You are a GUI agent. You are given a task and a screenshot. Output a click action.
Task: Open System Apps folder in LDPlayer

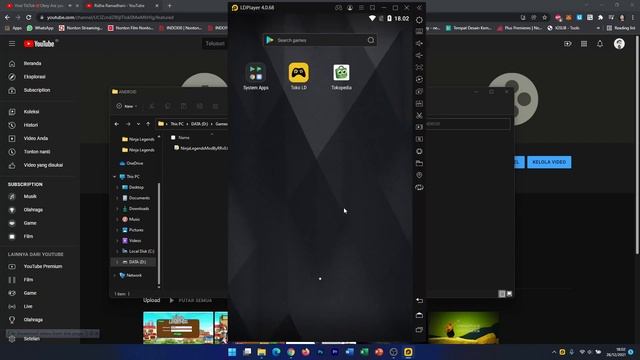point(256,77)
